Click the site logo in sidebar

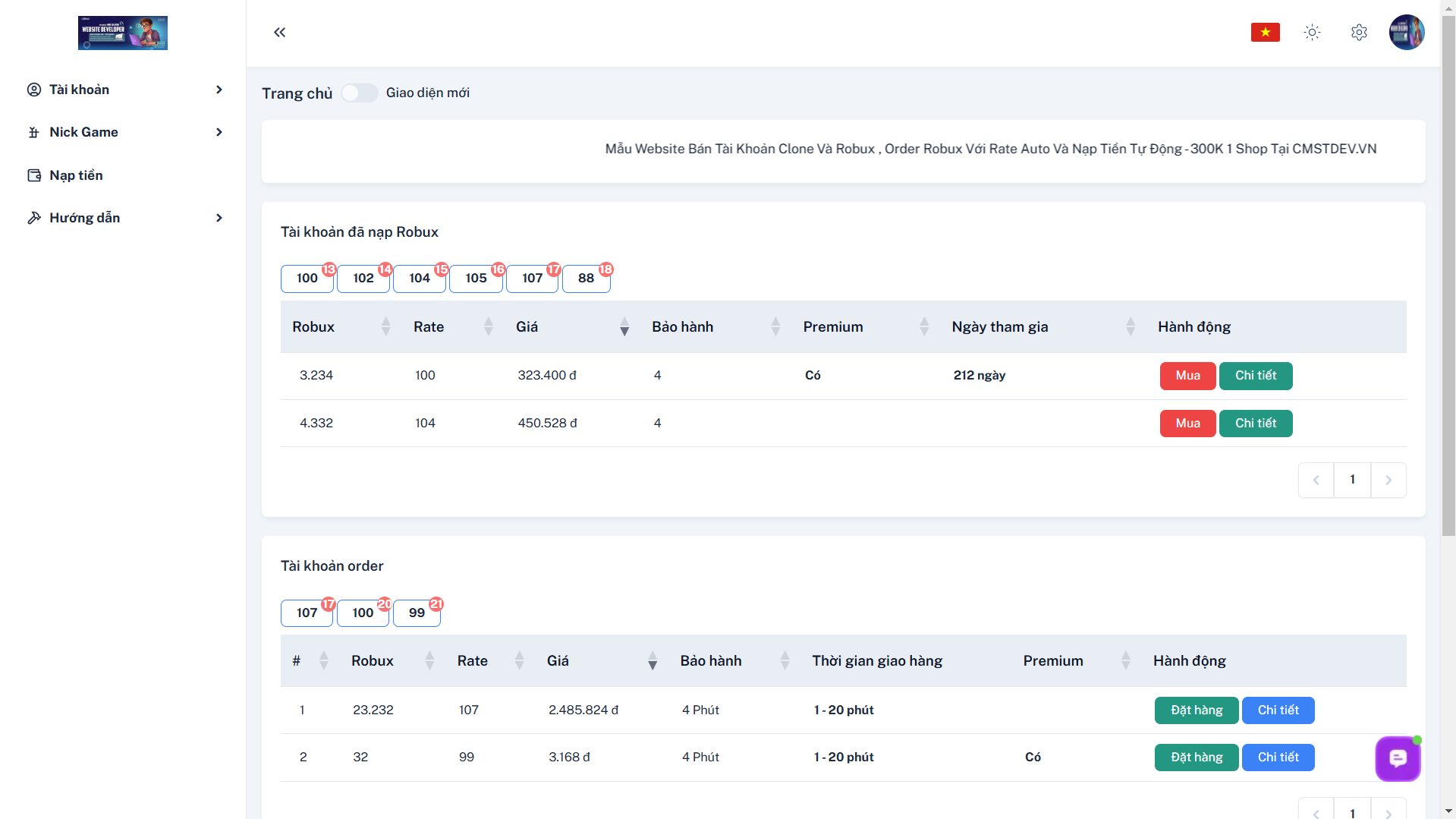click(x=122, y=33)
